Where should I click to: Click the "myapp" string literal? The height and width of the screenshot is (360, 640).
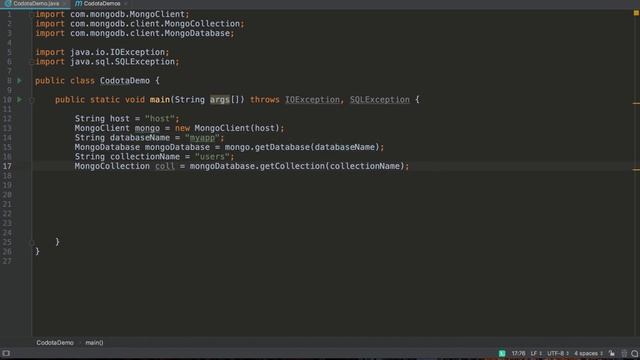tap(202, 138)
